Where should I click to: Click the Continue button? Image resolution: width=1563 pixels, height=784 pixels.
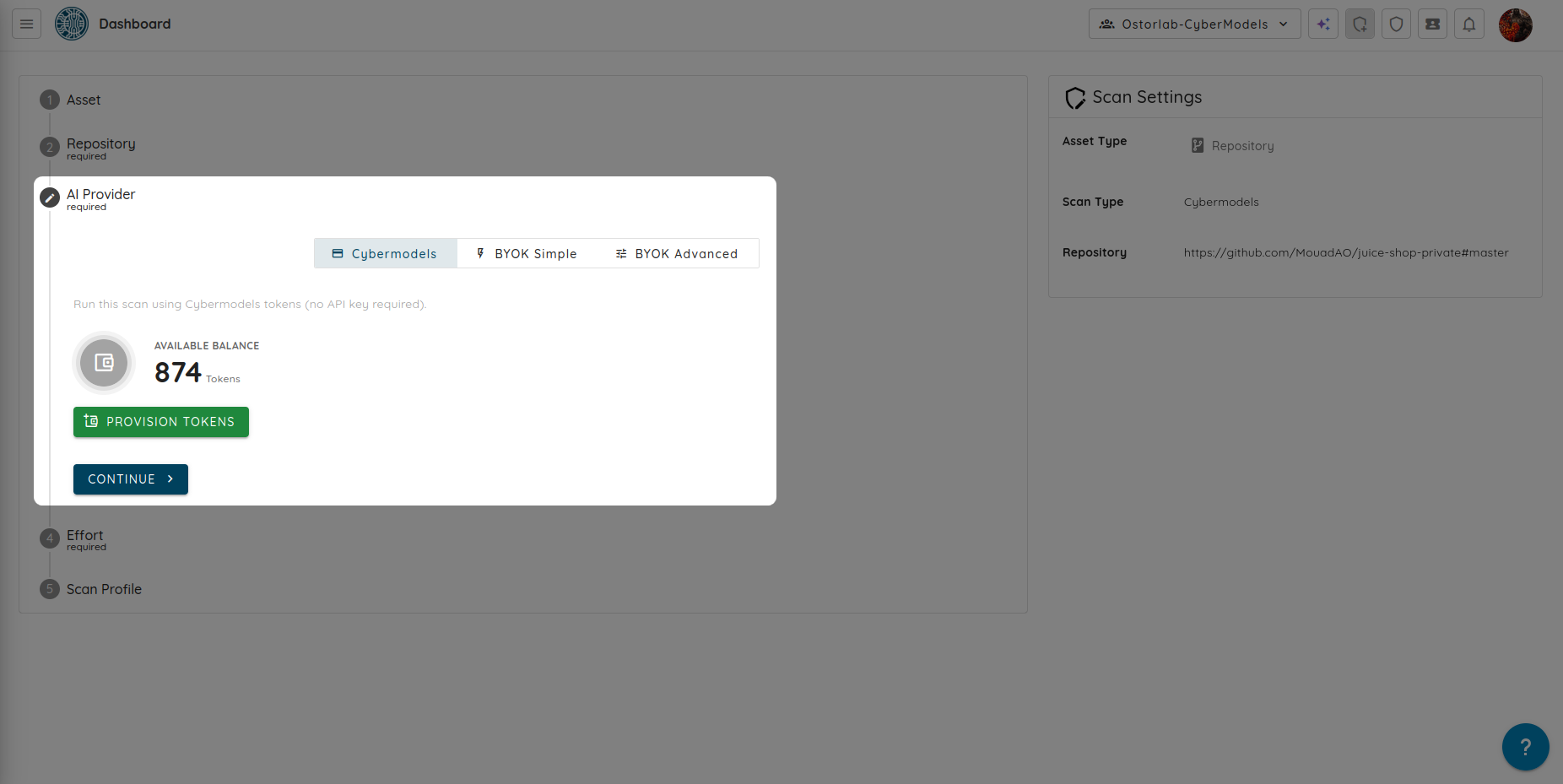click(131, 479)
